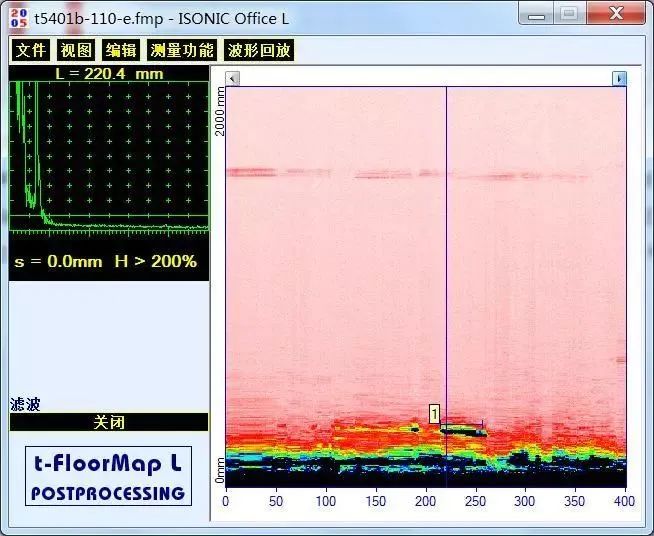This screenshot has height=536, width=654.
Task: Click the 250 tick on the horizontal axis
Action: [475, 501]
